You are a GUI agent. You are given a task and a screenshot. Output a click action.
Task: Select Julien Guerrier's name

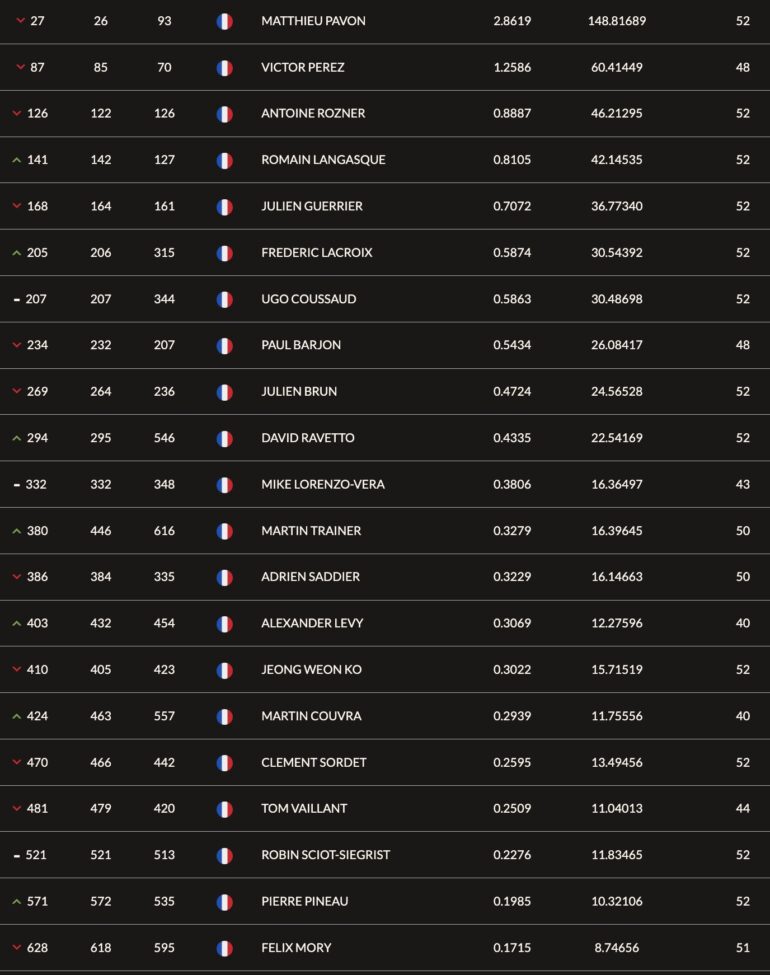point(312,206)
